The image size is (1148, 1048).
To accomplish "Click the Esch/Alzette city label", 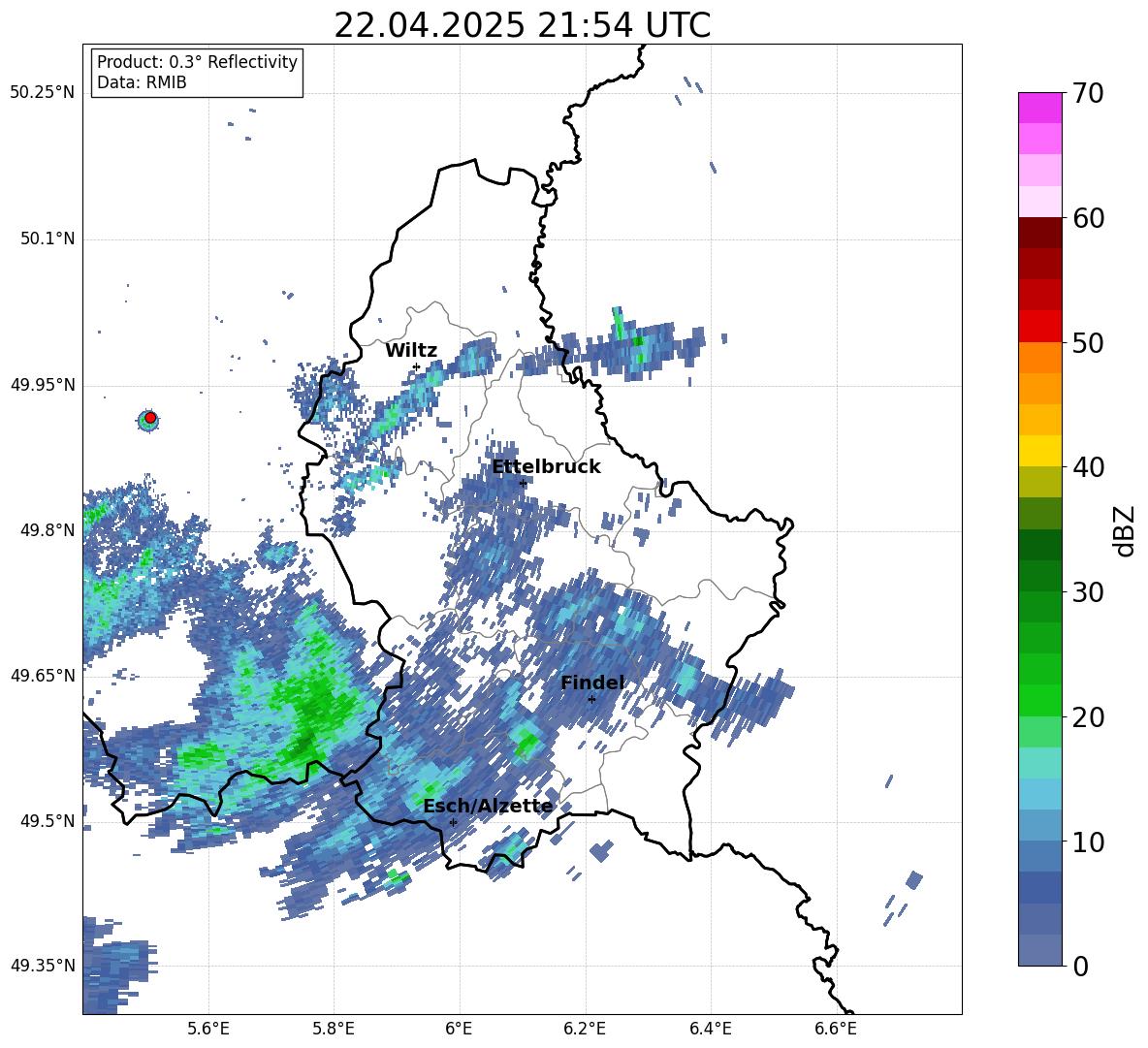I will 489,807.
